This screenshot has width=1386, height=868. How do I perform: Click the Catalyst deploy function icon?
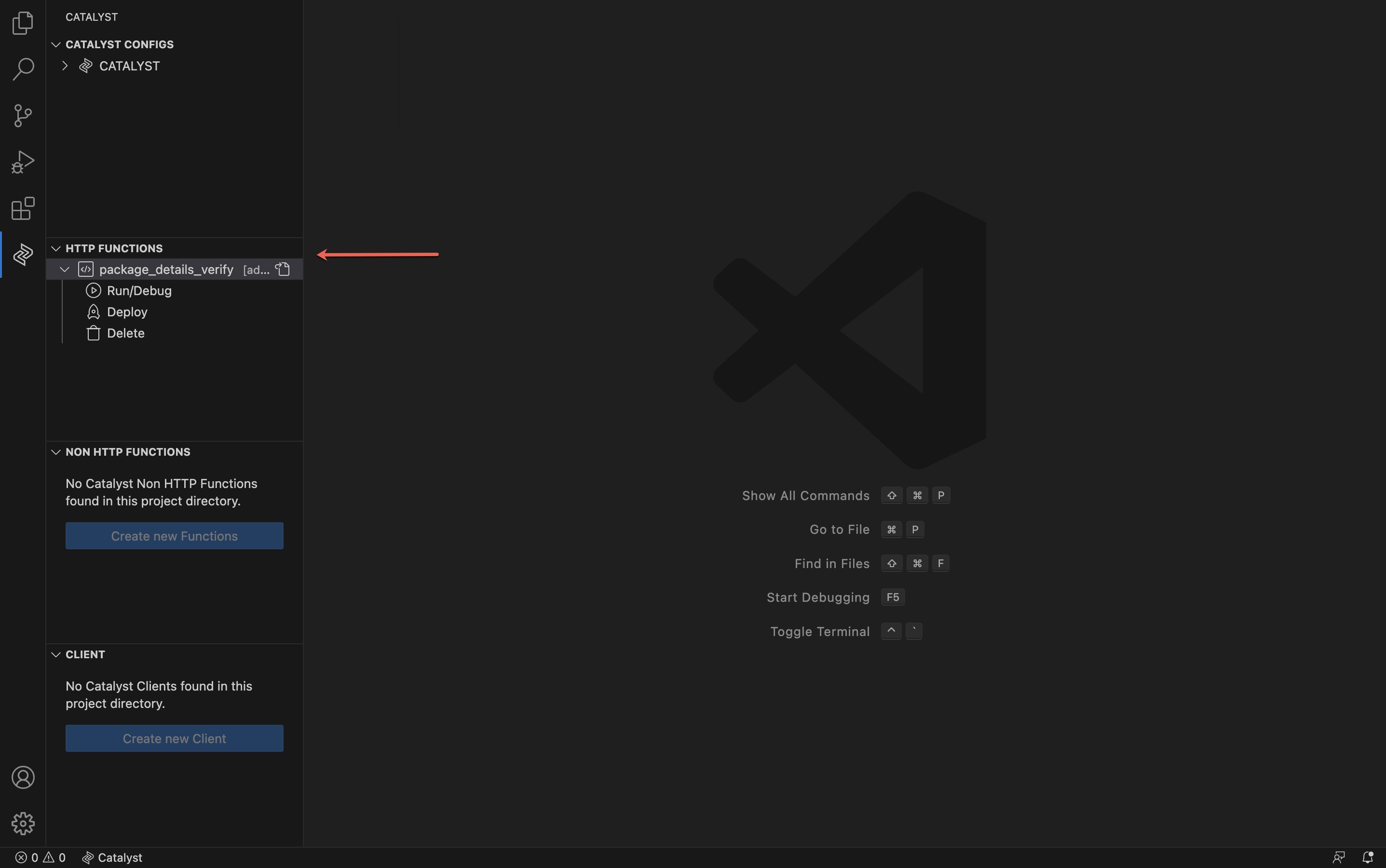(93, 312)
